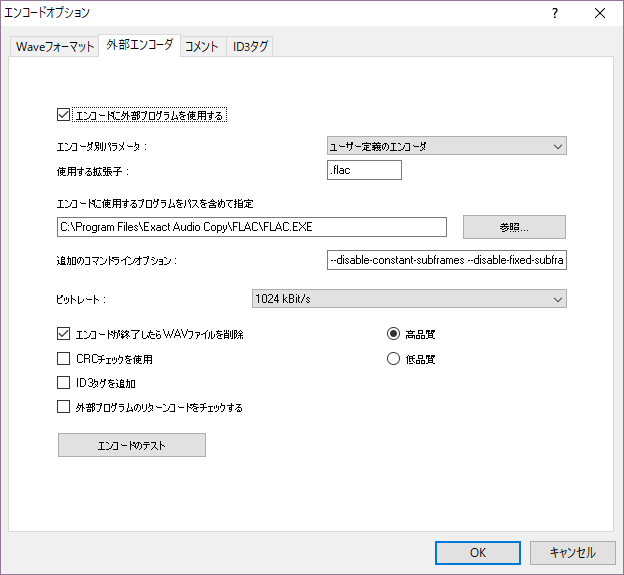
Task: Click the help question mark button
Action: 554,13
